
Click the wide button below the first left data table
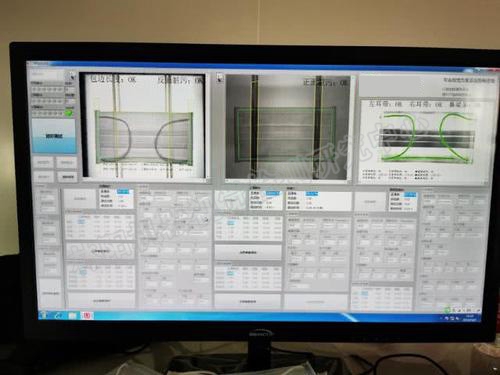[101, 251]
